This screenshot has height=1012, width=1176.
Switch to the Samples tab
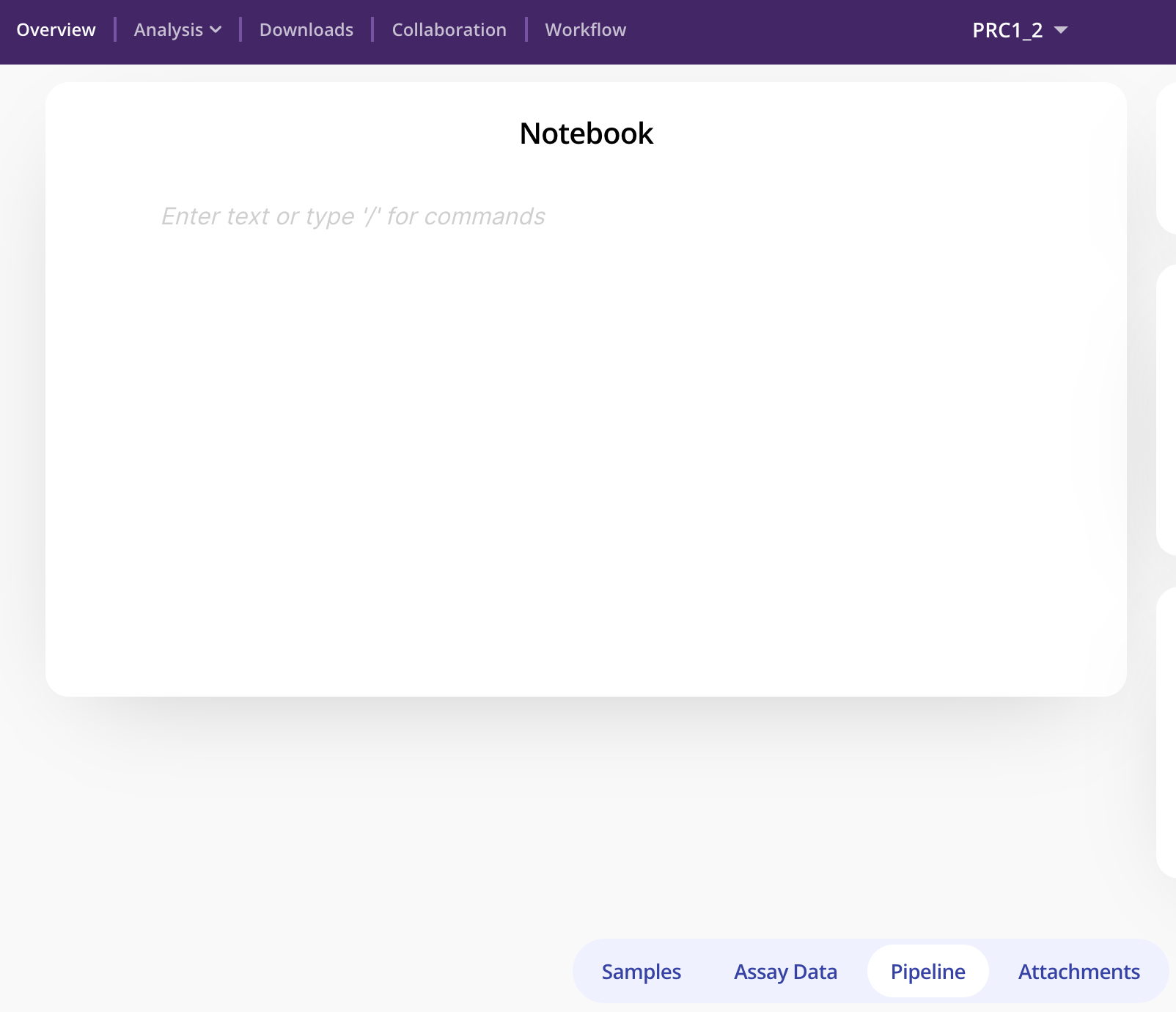(641, 971)
